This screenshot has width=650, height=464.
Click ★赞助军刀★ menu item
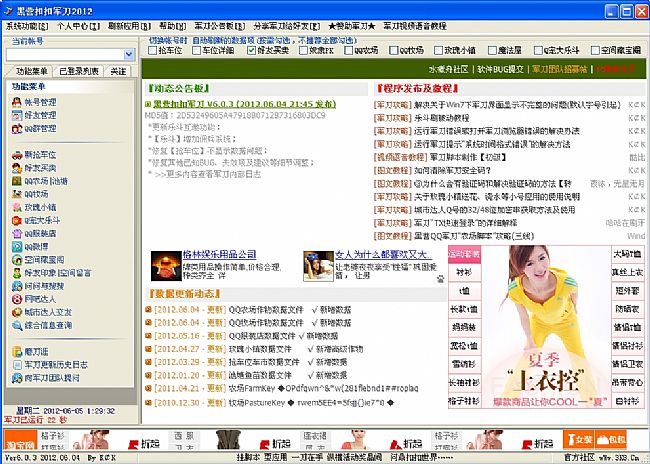click(352, 26)
